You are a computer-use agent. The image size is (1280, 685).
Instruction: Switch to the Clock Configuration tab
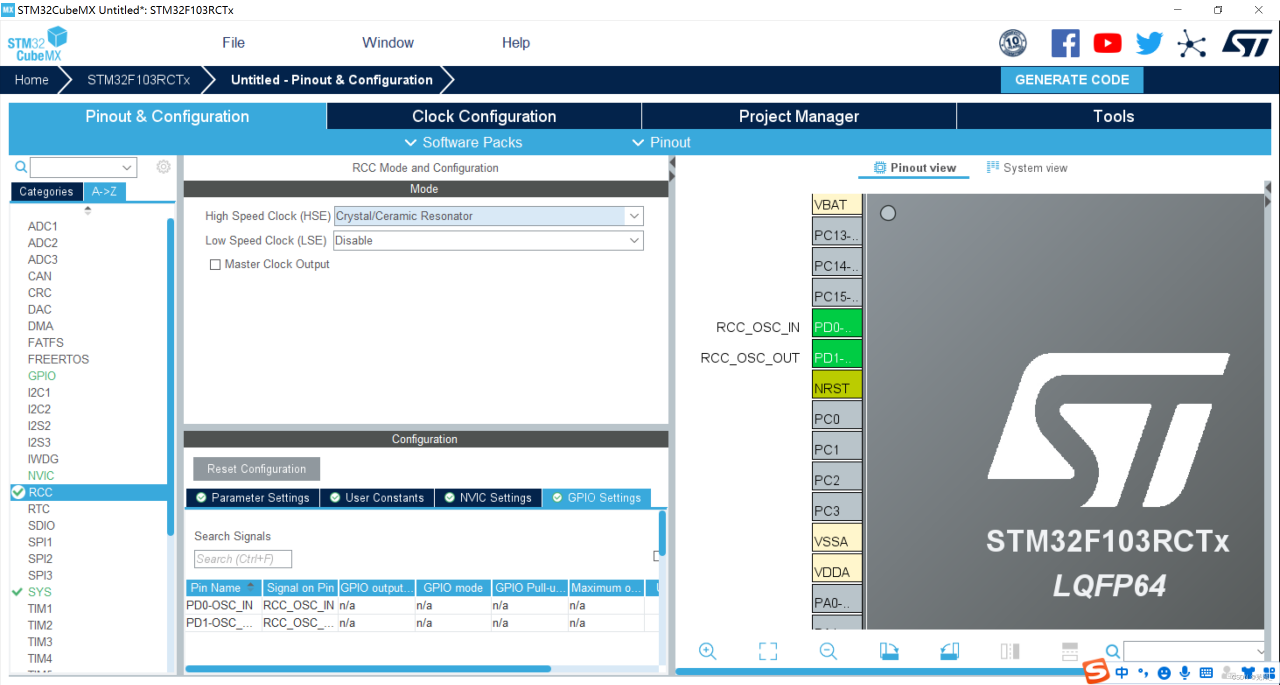click(x=484, y=116)
